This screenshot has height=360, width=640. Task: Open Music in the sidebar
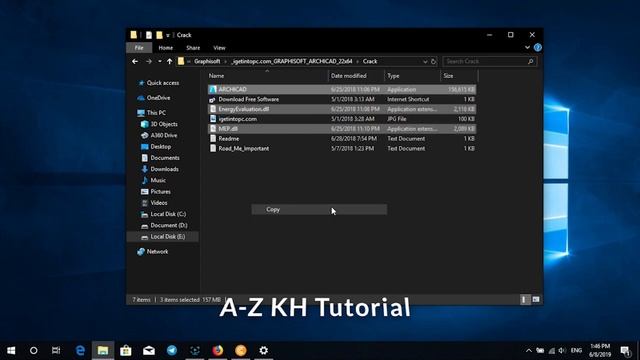158,180
